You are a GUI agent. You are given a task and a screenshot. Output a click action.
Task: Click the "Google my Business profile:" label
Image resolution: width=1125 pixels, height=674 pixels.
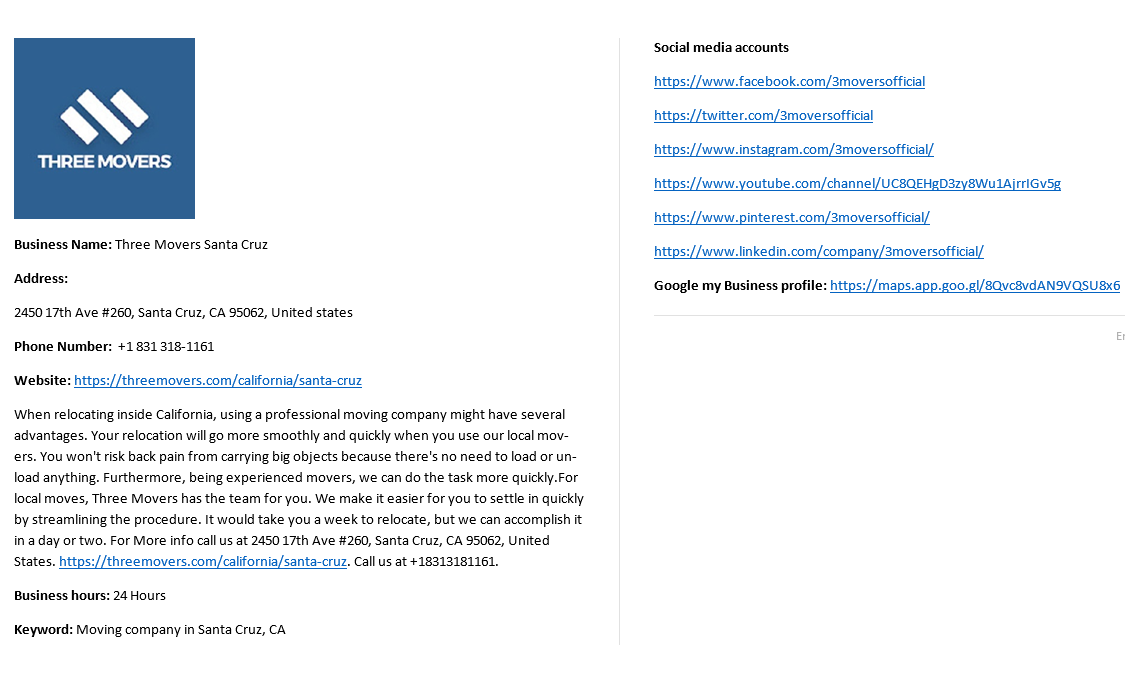point(740,285)
